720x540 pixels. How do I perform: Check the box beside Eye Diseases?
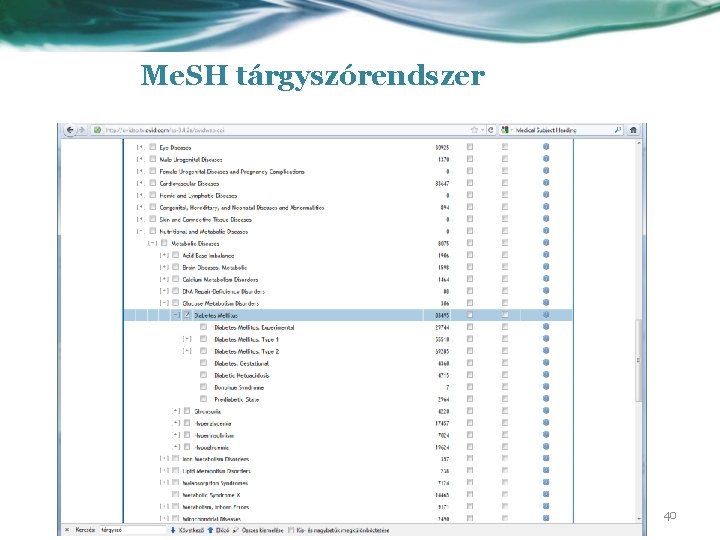tap(152, 147)
